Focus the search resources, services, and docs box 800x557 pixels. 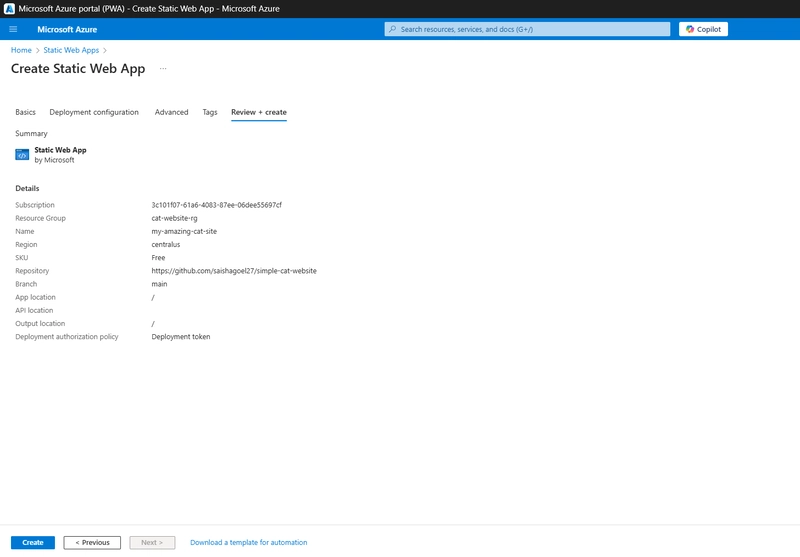point(527,29)
